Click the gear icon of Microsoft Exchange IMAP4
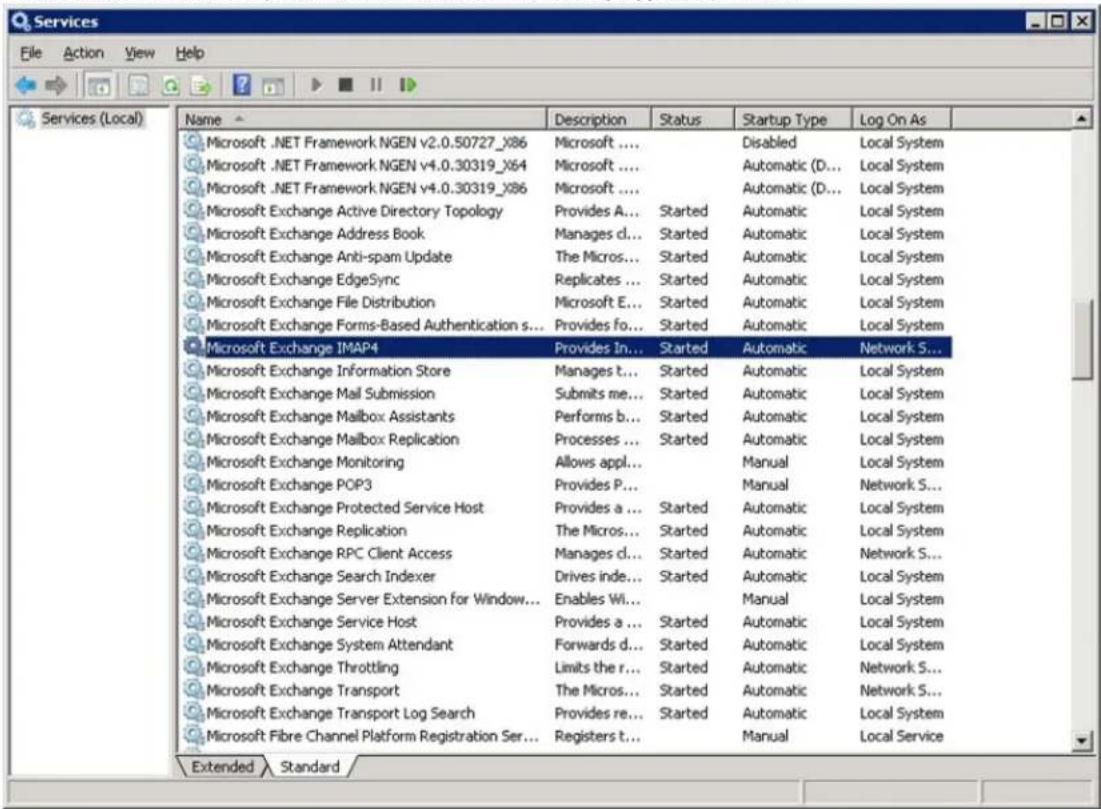 [193, 347]
